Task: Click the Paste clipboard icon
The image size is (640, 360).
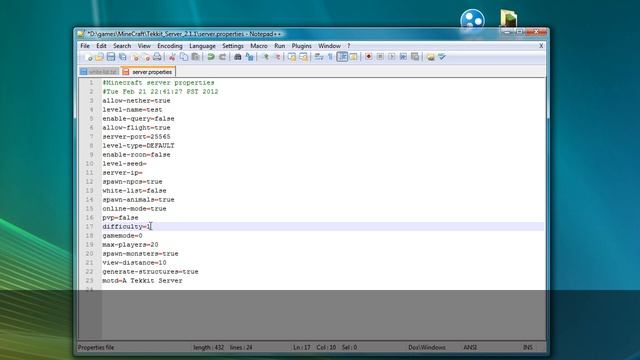Action: click(x=196, y=57)
